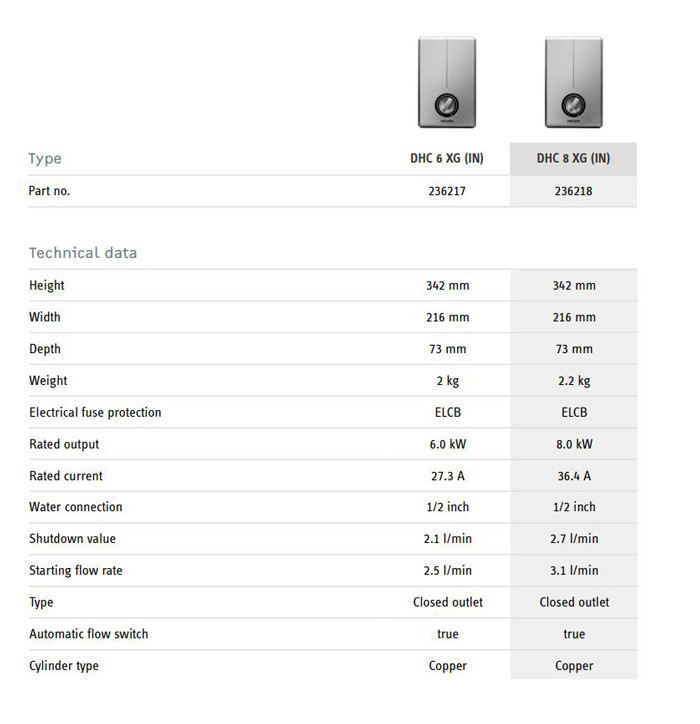This screenshot has height=724, width=700.
Task: Click 342 mm height for DHC 8 XG
Action: point(574,286)
